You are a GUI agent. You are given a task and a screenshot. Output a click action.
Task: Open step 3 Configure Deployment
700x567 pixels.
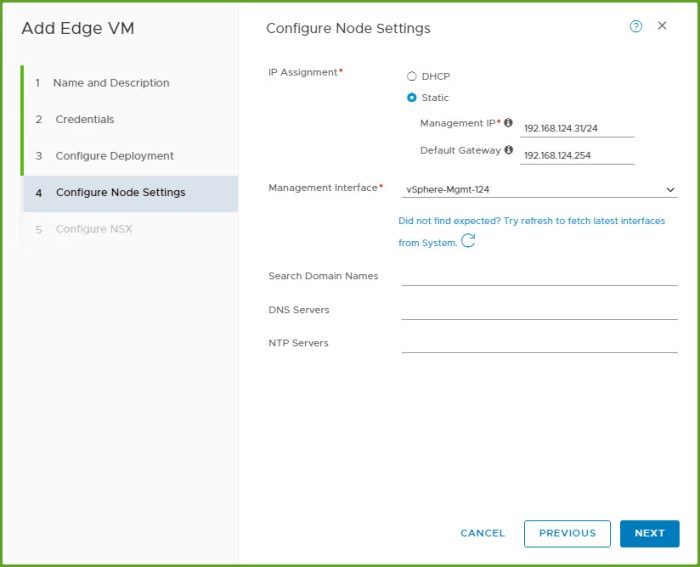click(x=114, y=156)
